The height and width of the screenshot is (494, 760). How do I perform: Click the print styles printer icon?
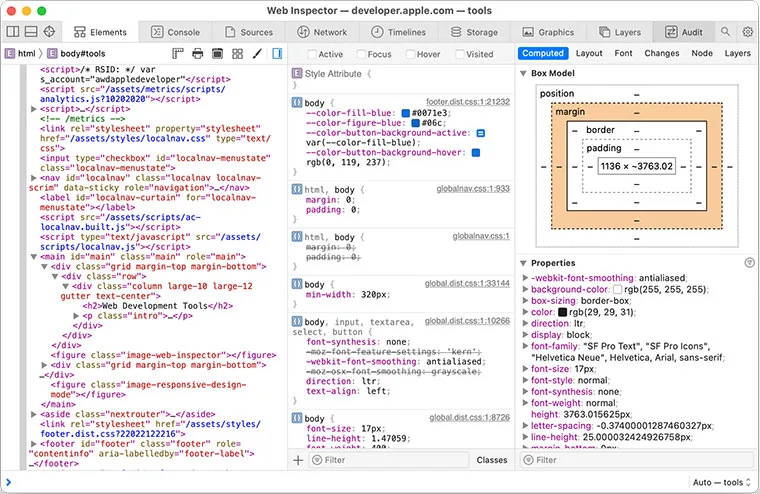(x=198, y=53)
